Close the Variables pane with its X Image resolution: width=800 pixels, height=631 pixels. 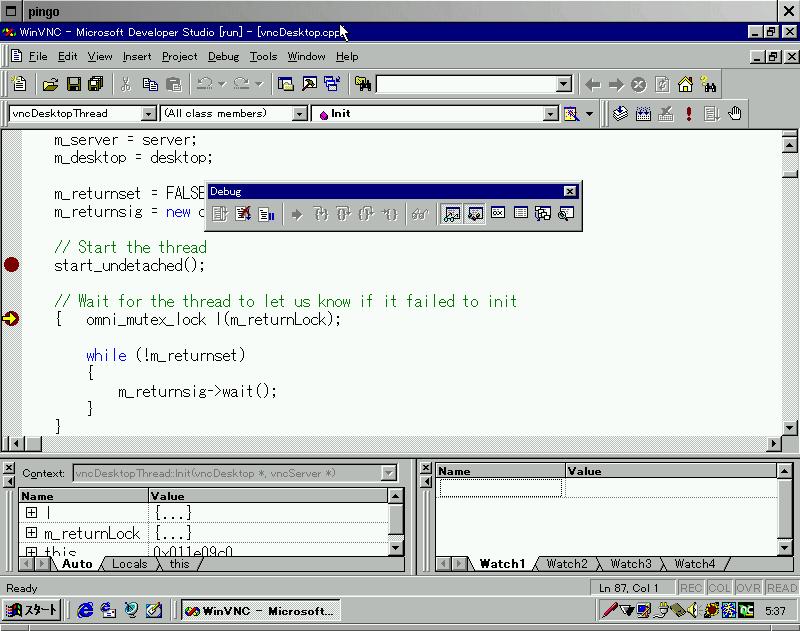pyautogui.click(x=9, y=467)
